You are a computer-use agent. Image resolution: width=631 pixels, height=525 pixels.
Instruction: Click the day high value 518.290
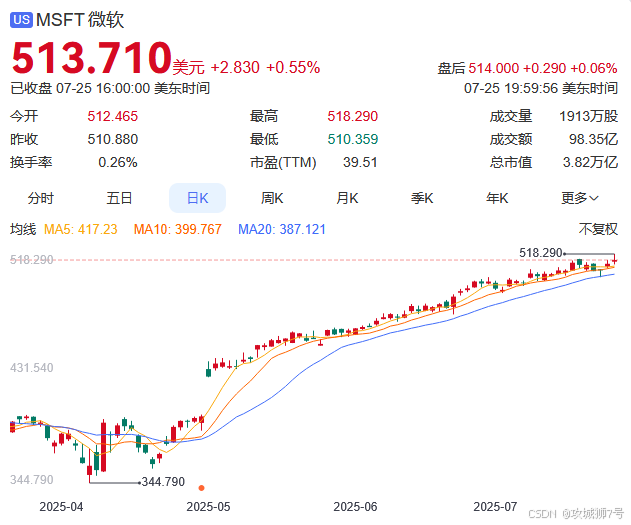click(x=353, y=116)
